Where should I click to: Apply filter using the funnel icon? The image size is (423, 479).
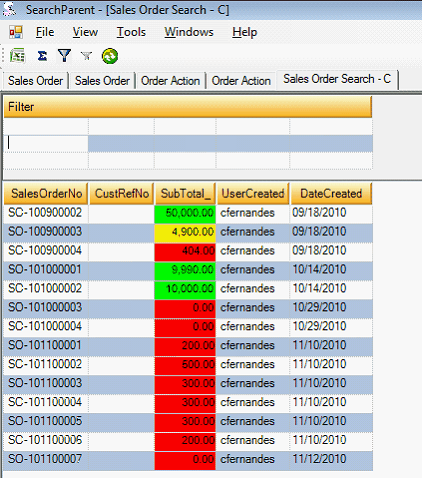[64, 56]
